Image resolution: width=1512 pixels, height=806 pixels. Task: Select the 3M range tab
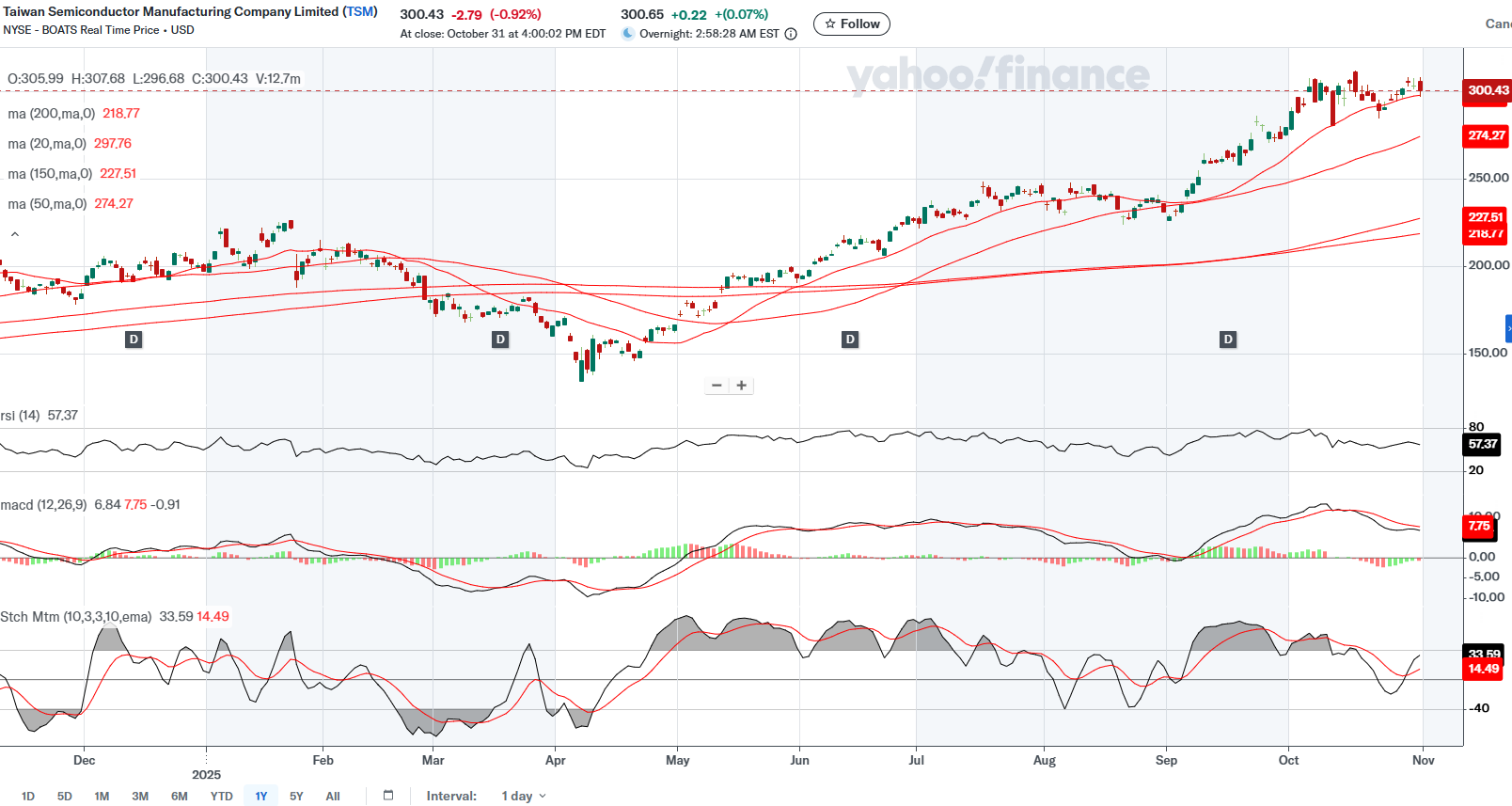[140, 796]
